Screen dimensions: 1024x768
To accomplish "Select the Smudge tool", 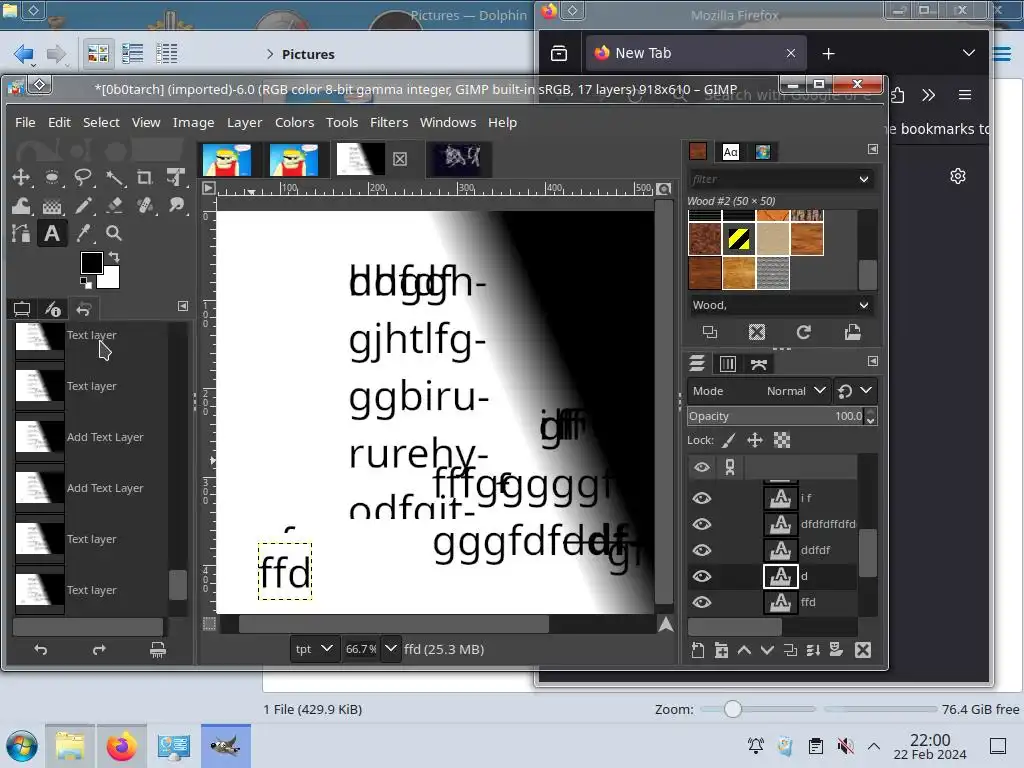I will 176,206.
